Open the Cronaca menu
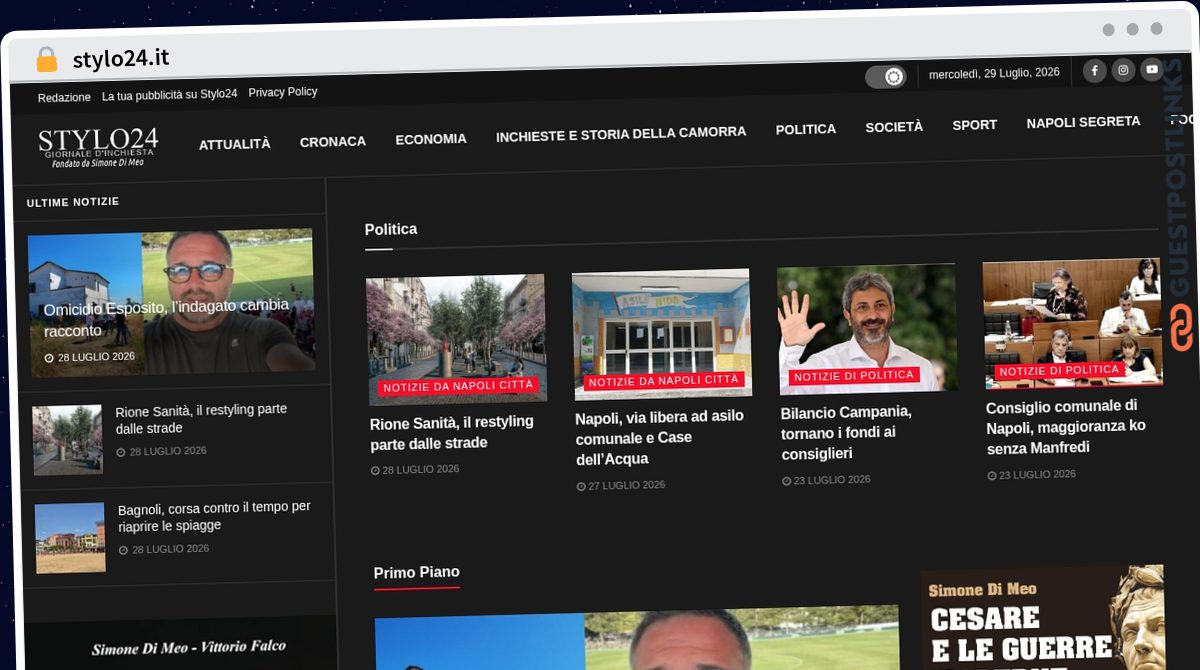Screen dimensions: 1200x670 pyautogui.click(x=333, y=142)
